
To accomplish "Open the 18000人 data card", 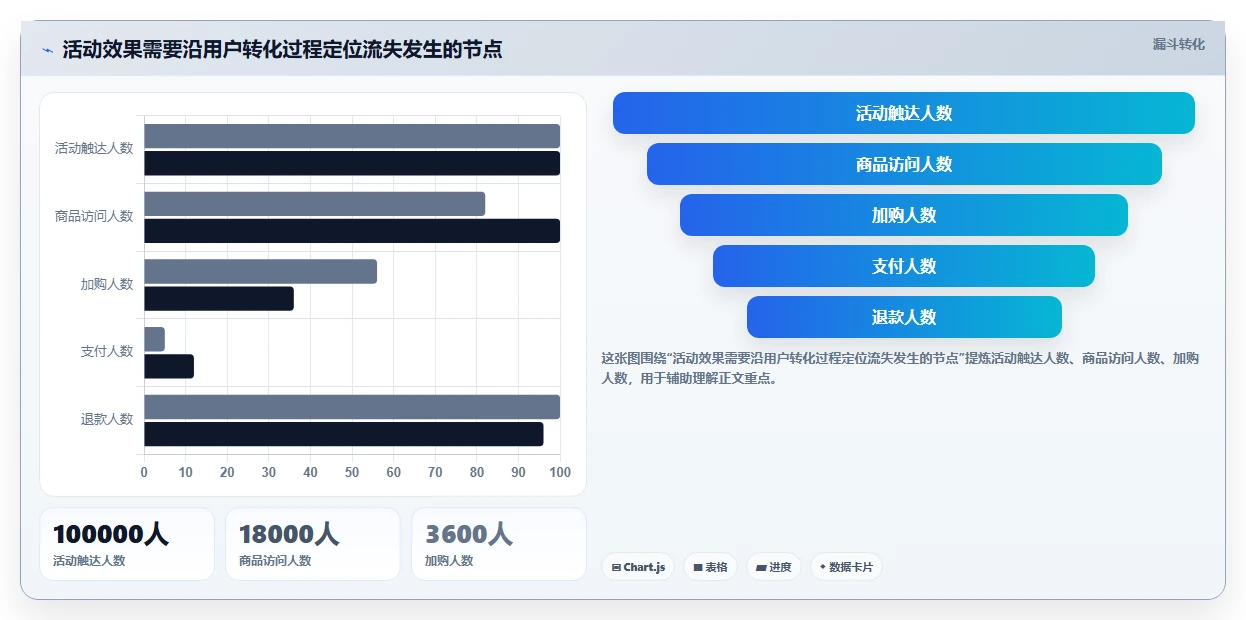I will [x=313, y=544].
